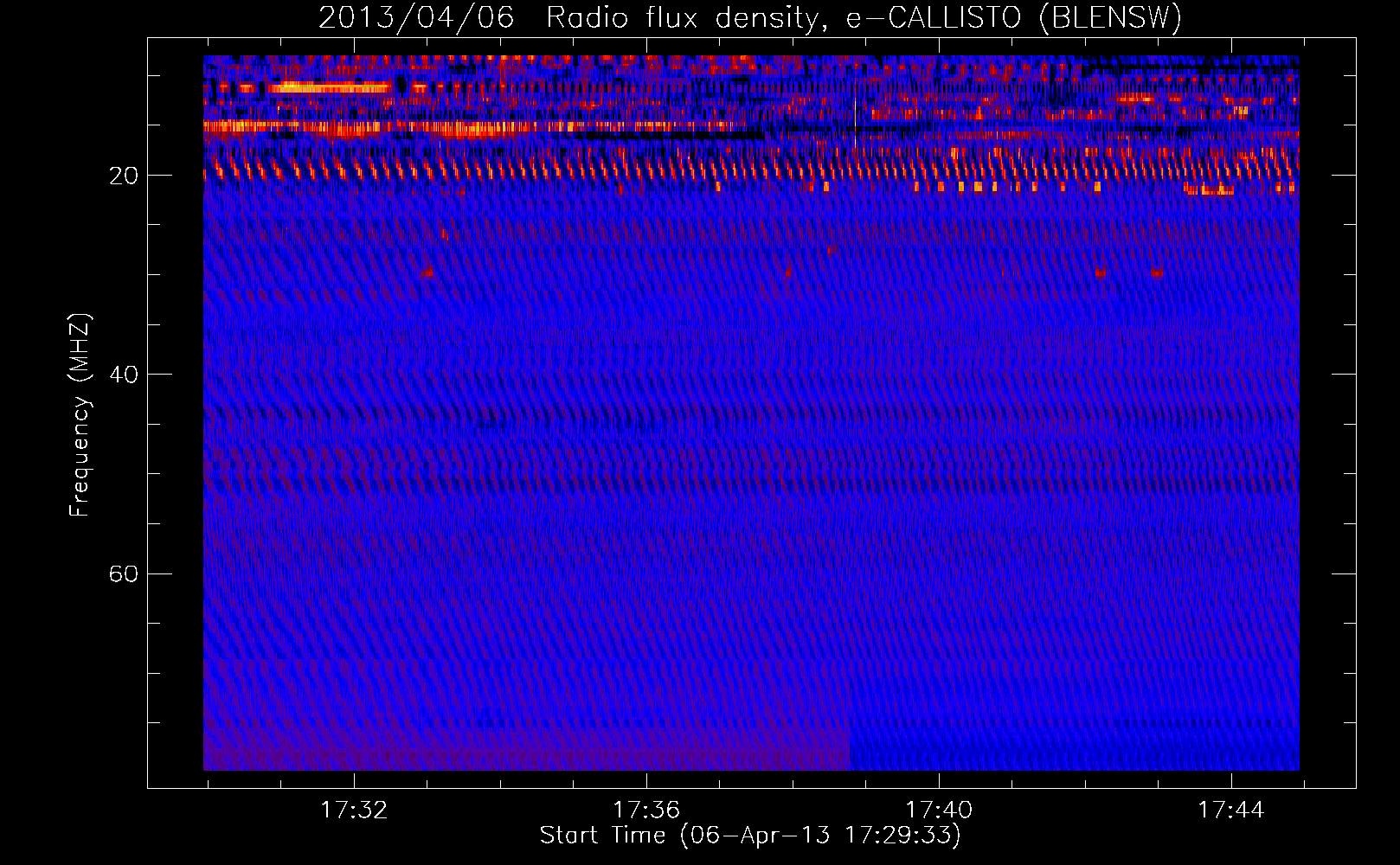Viewport: 1400px width, 865px height.
Task: Click the 60 MHz frequency tick label
Action: pos(124,574)
